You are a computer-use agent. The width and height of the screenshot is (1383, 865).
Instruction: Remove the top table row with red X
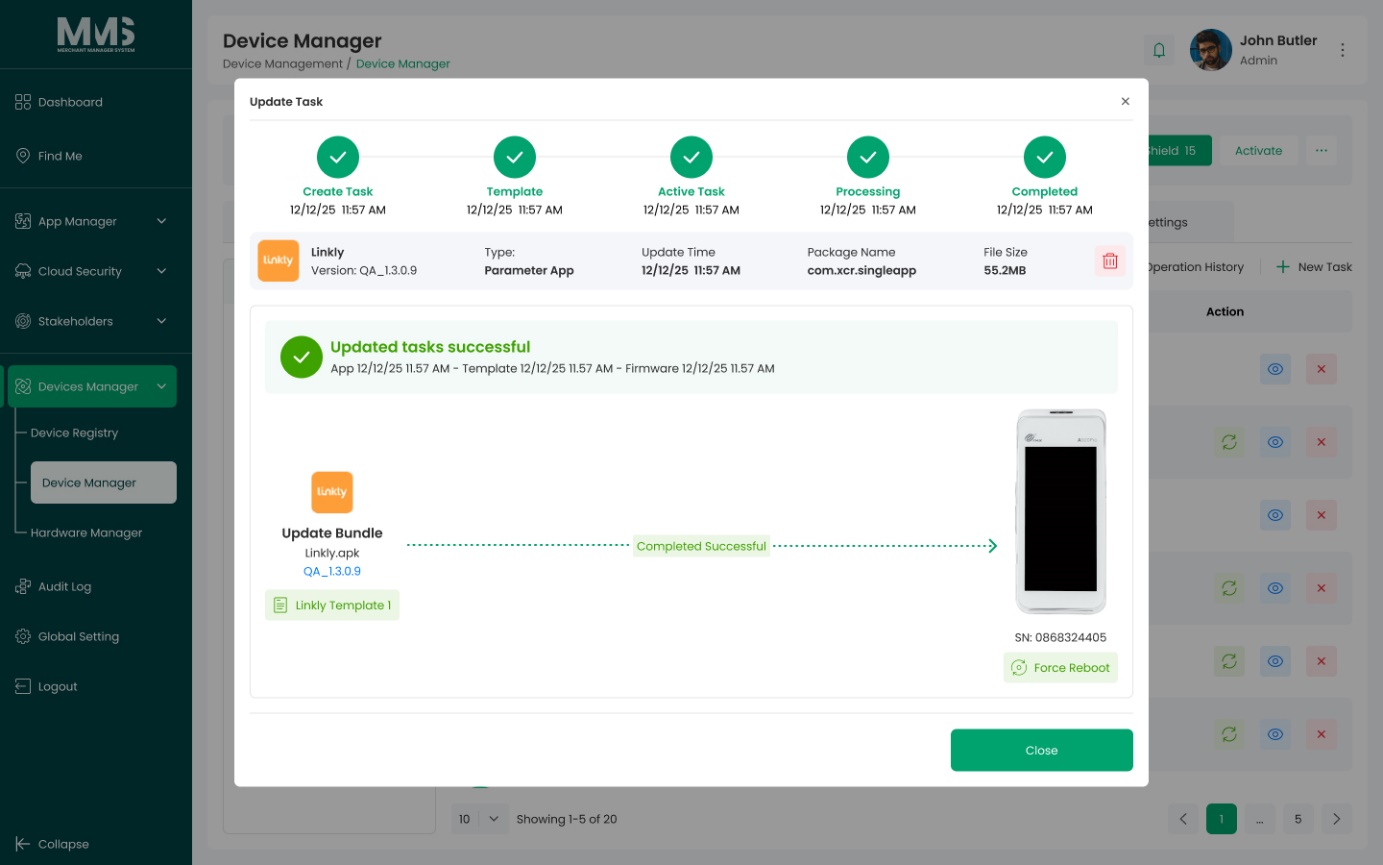click(x=1321, y=369)
